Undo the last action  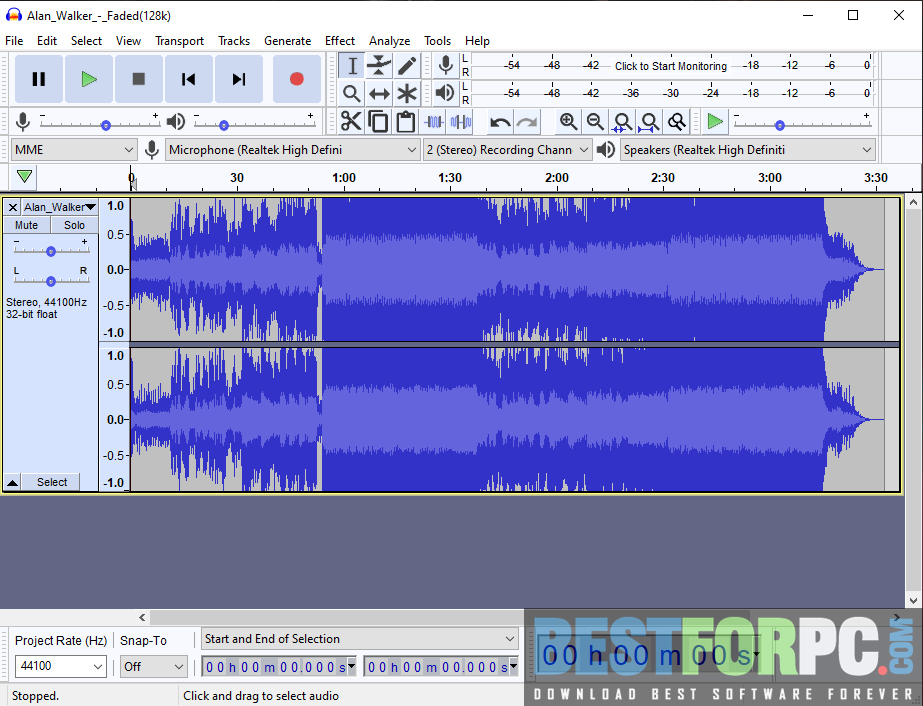click(x=500, y=122)
